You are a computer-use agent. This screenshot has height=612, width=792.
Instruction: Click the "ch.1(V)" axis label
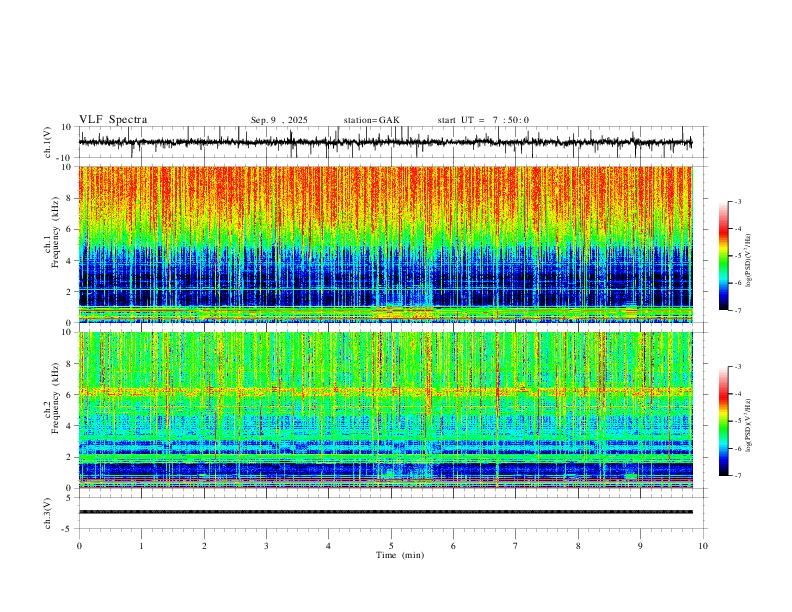click(48, 142)
